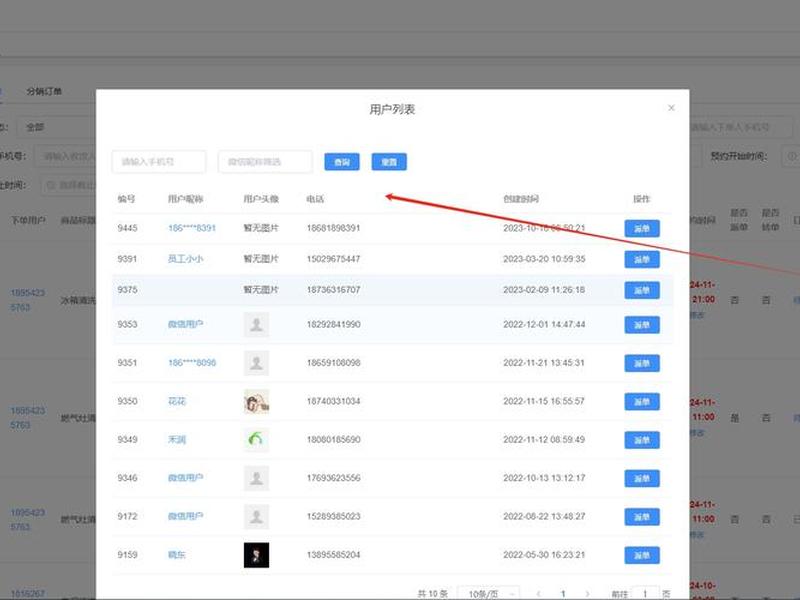
Task: Click 派单 for user 9353
Action: [642, 324]
